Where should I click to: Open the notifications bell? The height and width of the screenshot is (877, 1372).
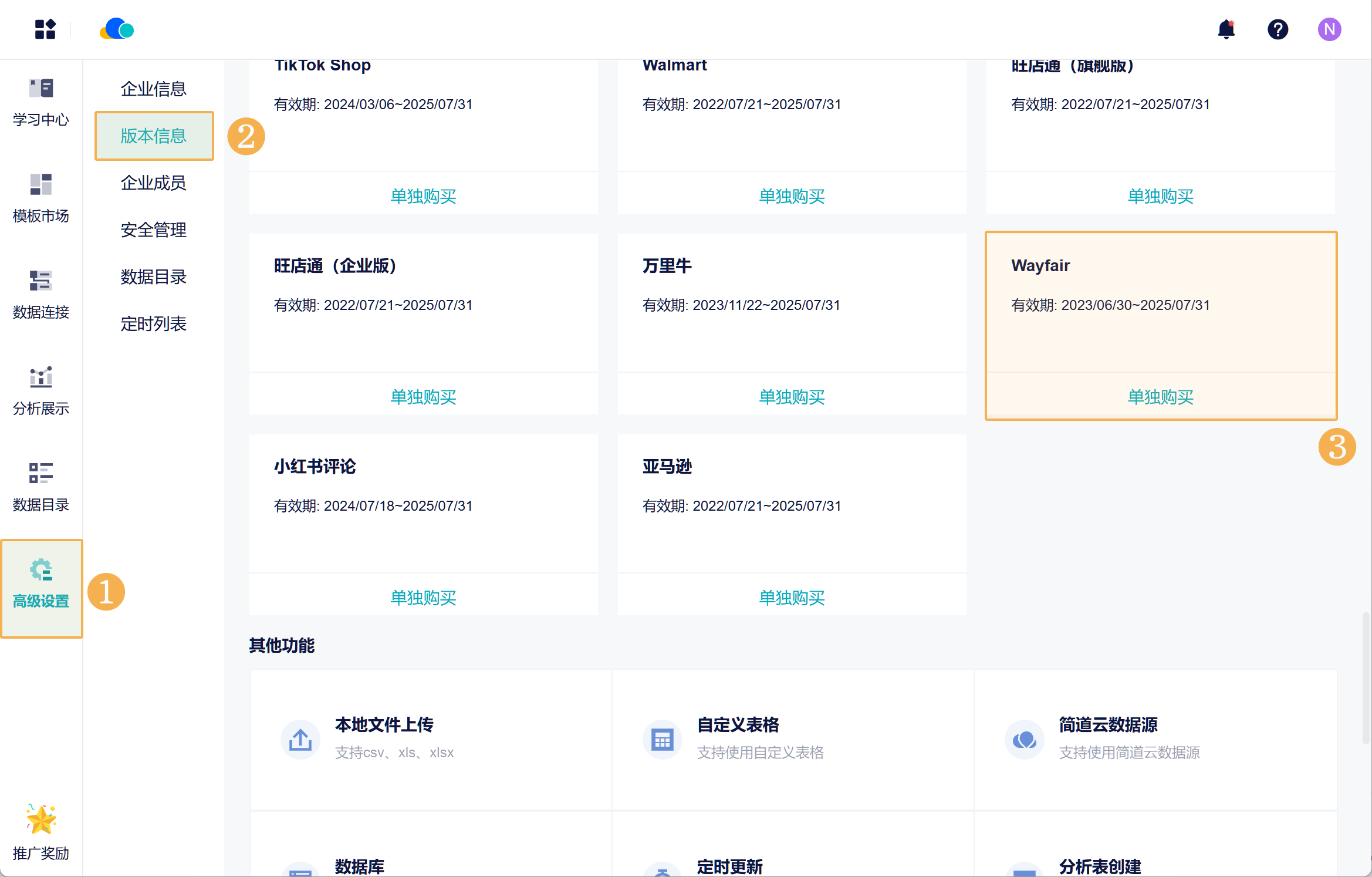(x=1226, y=29)
